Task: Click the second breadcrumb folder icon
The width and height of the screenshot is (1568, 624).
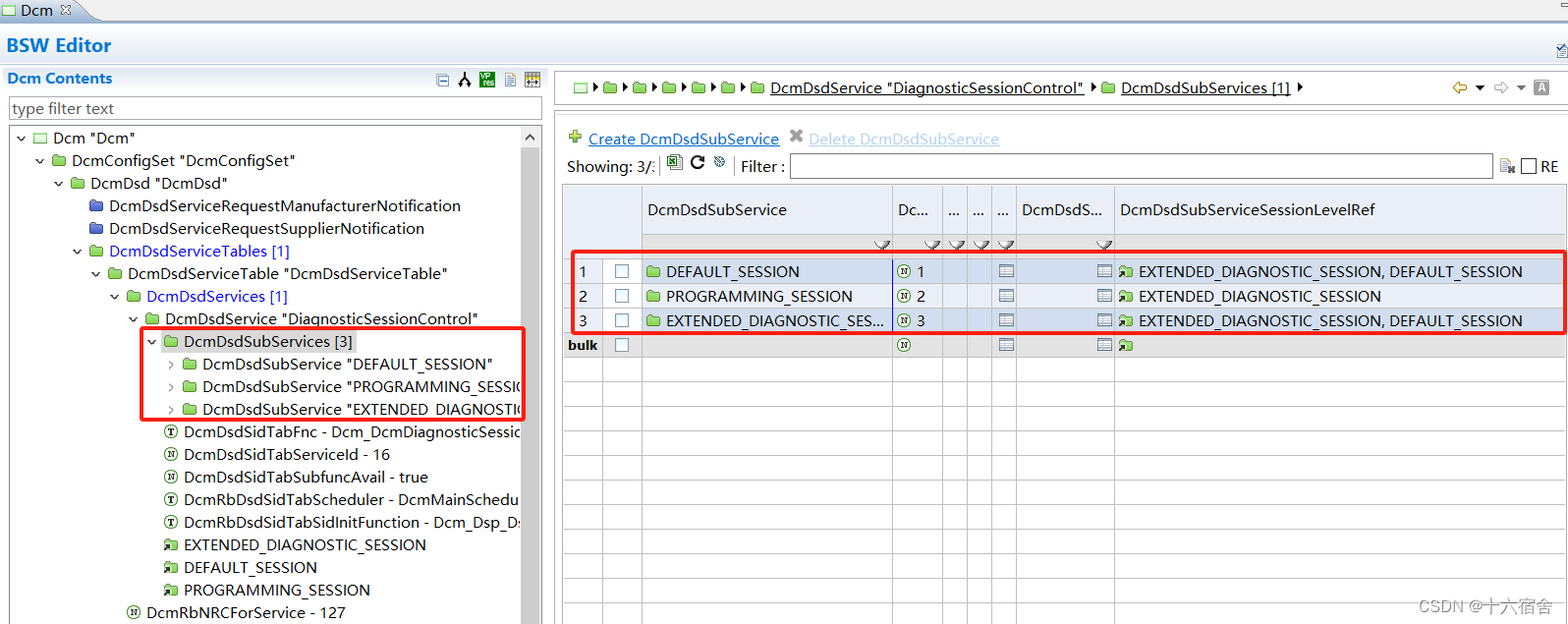Action: pos(640,87)
